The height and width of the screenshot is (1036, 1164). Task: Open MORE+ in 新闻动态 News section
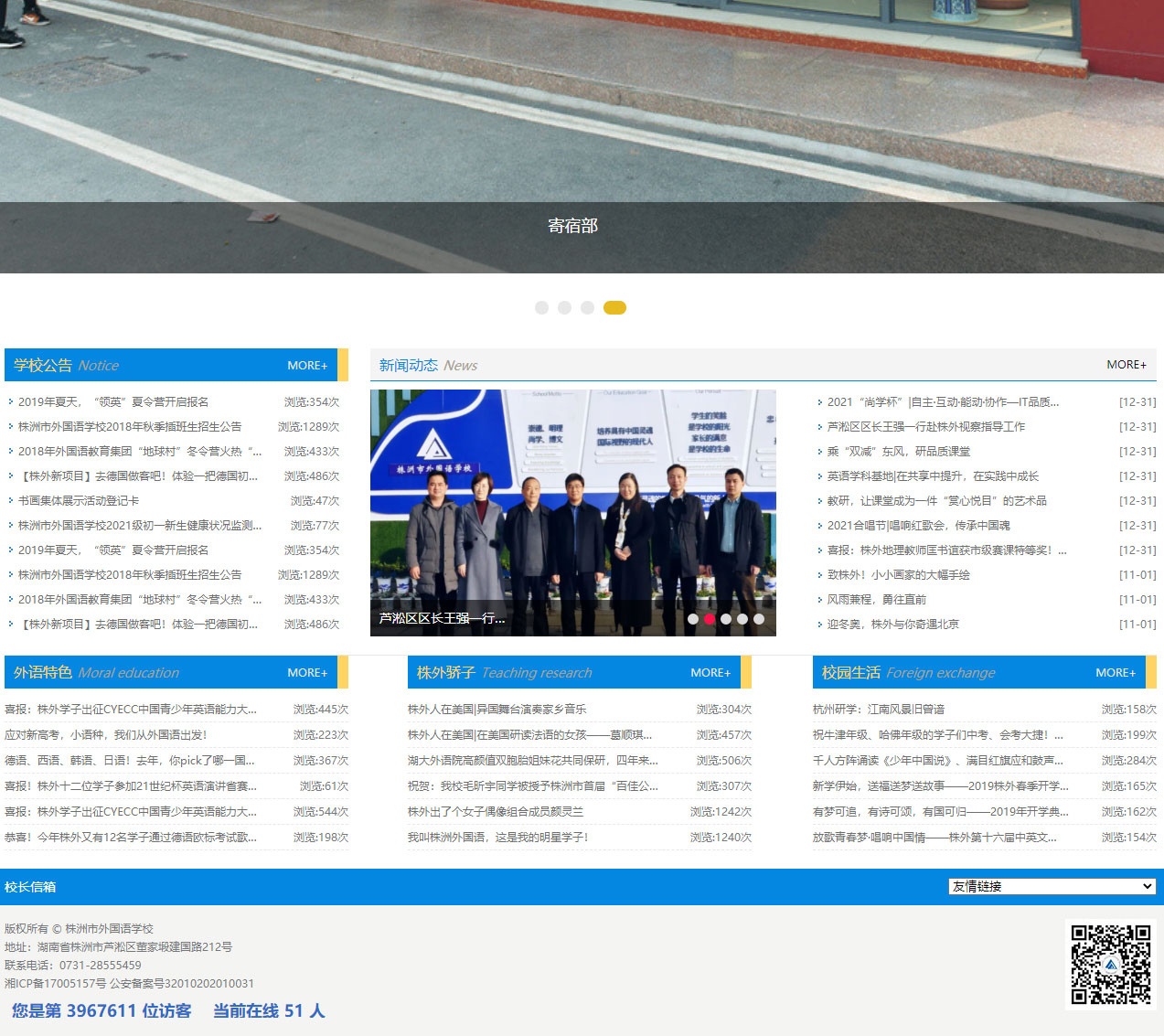[1126, 365]
